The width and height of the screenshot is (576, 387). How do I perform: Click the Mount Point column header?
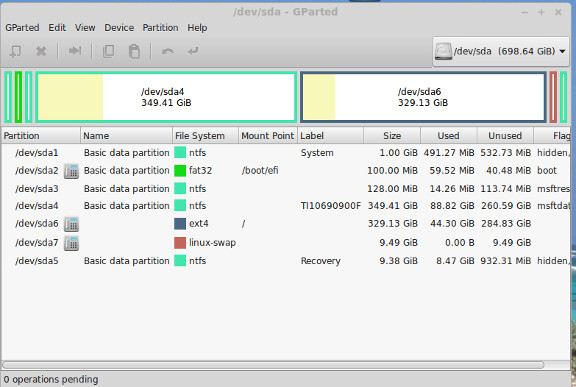pos(268,136)
